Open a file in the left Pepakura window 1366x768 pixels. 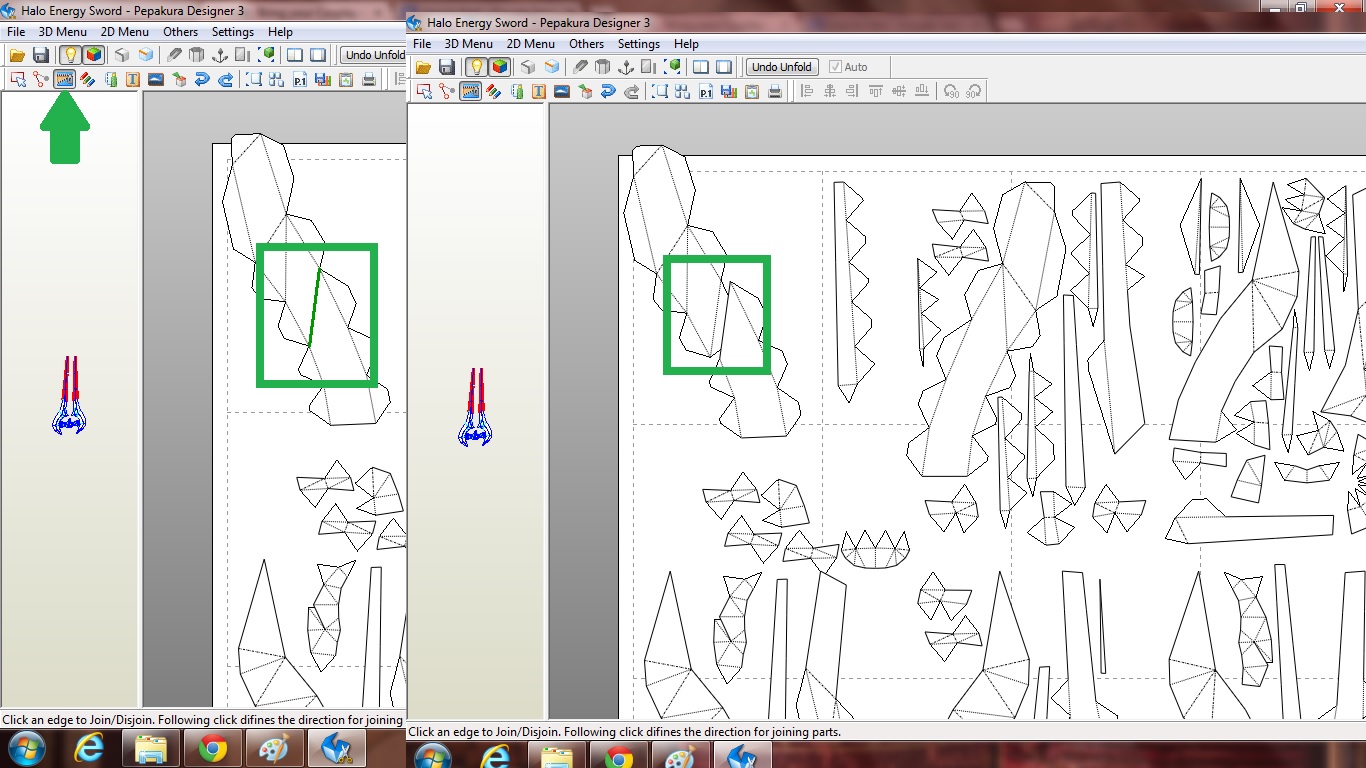pyautogui.click(x=17, y=55)
